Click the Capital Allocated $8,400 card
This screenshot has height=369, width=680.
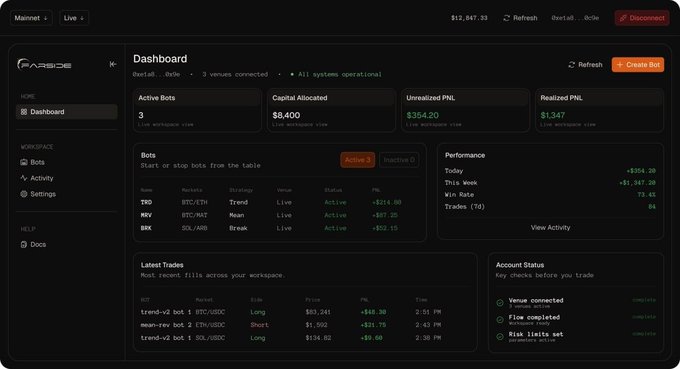tap(331, 111)
